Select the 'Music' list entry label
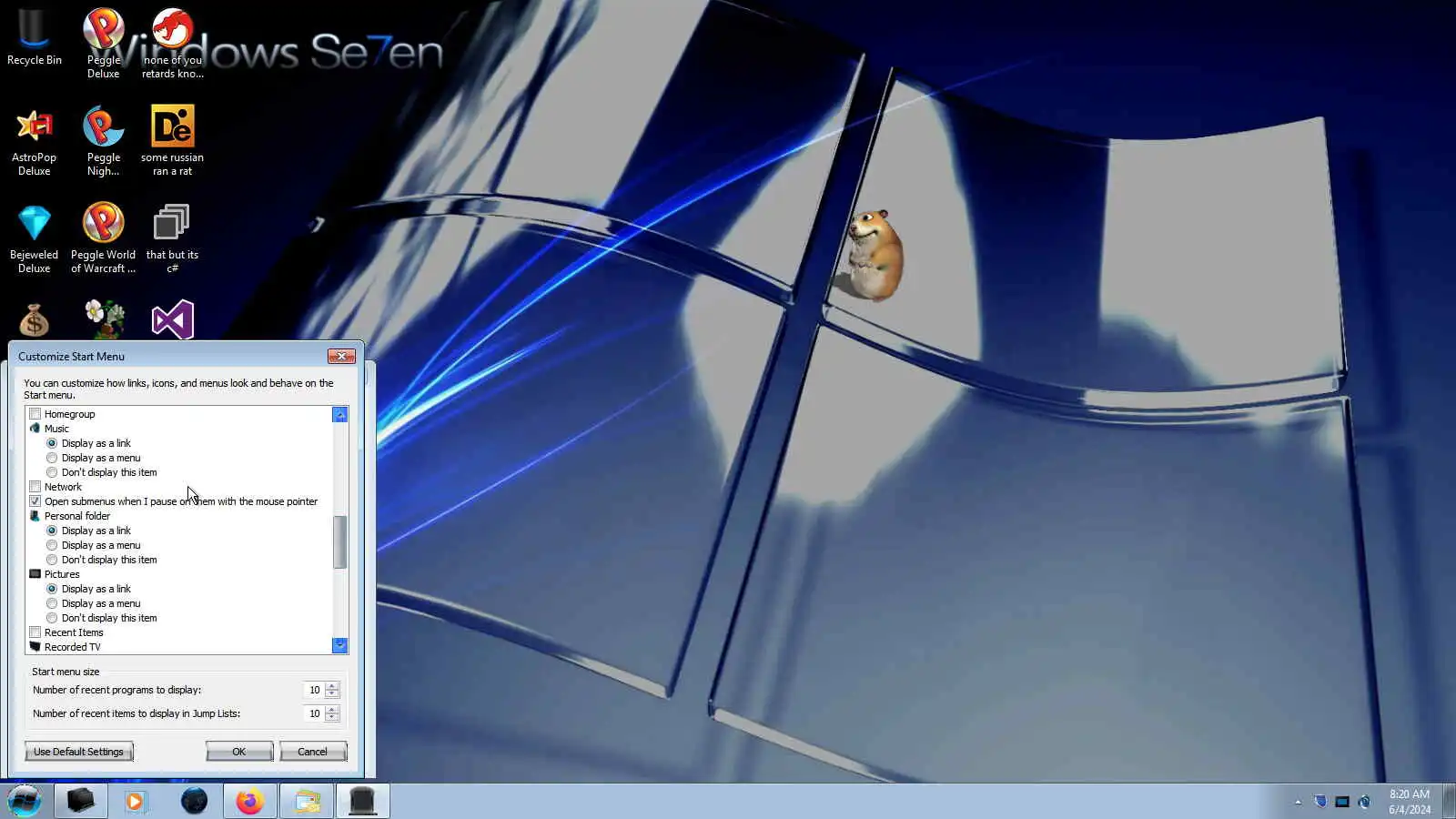The height and width of the screenshot is (819, 1456). tap(56, 429)
